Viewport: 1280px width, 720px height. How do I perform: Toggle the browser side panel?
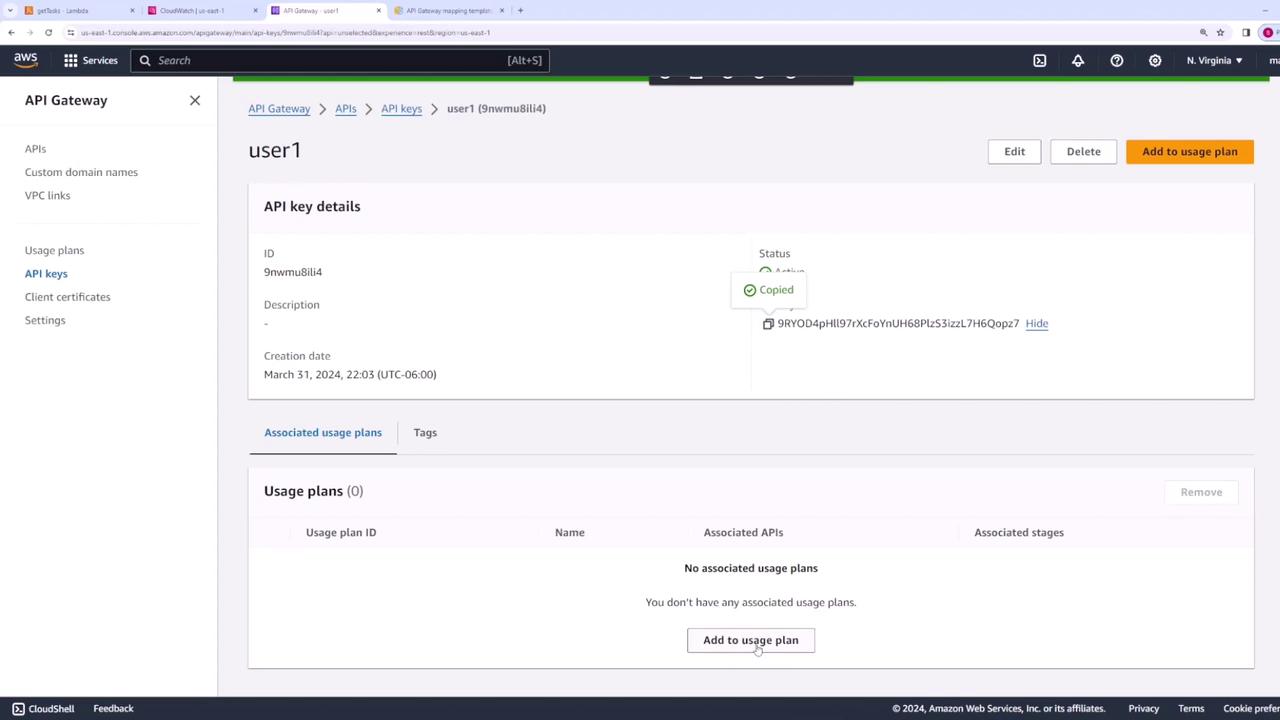[x=1246, y=32]
